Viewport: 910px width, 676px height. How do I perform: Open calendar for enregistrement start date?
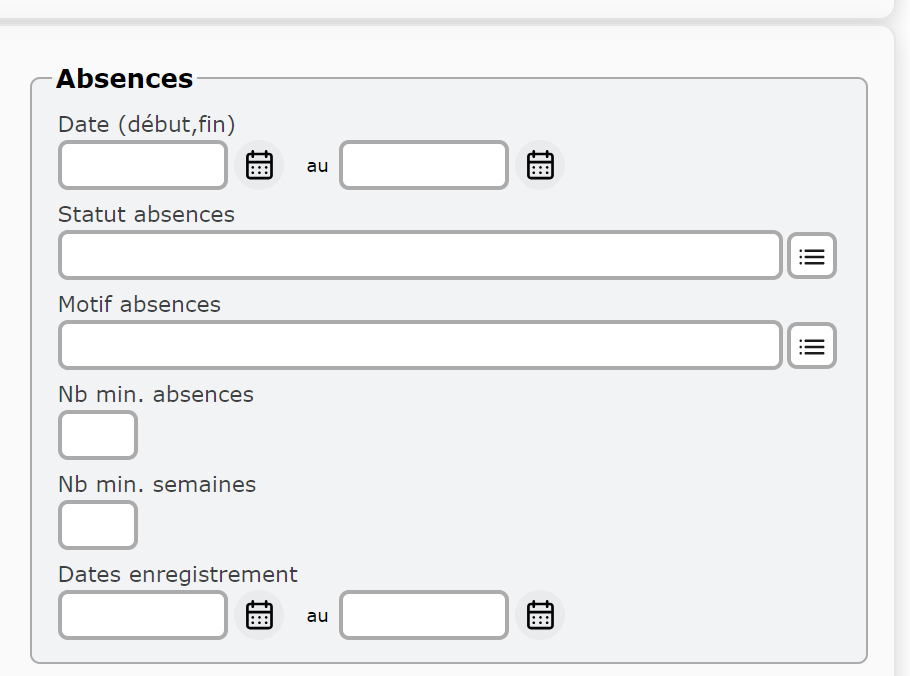tap(259, 615)
